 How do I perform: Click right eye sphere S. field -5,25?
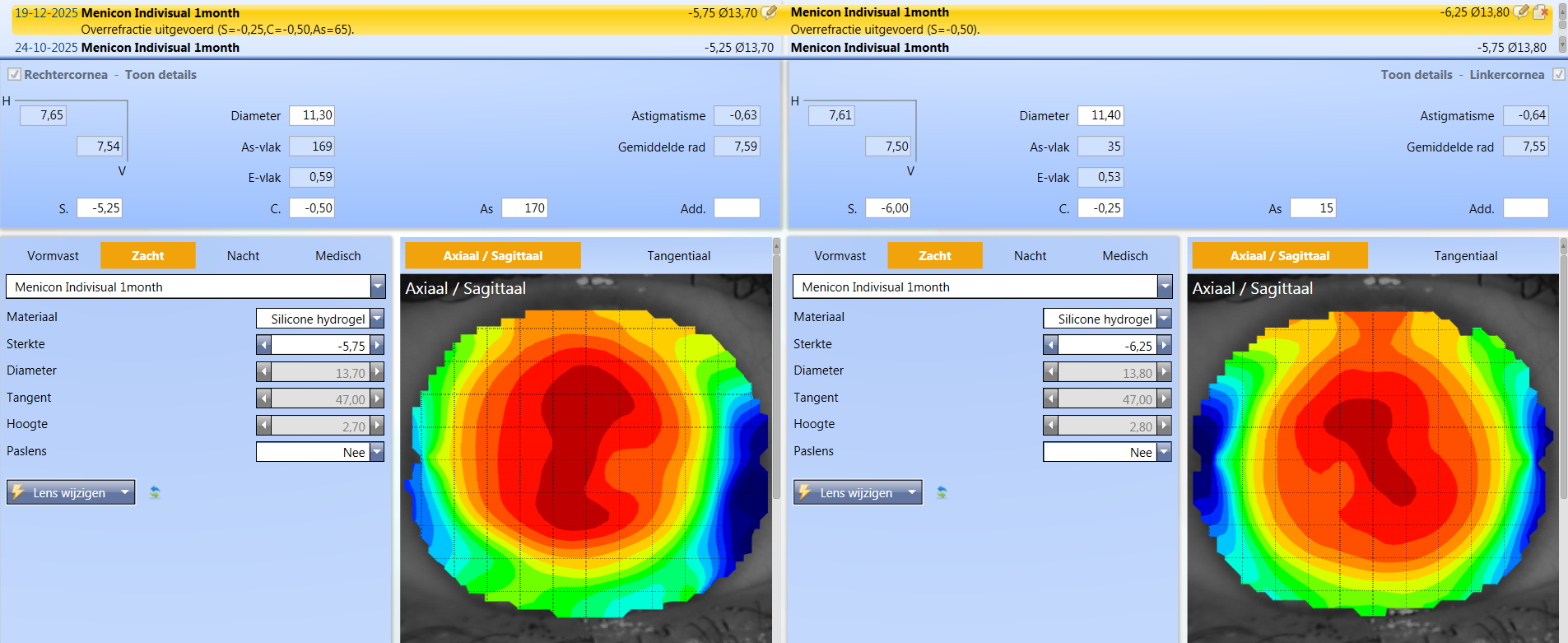100,208
